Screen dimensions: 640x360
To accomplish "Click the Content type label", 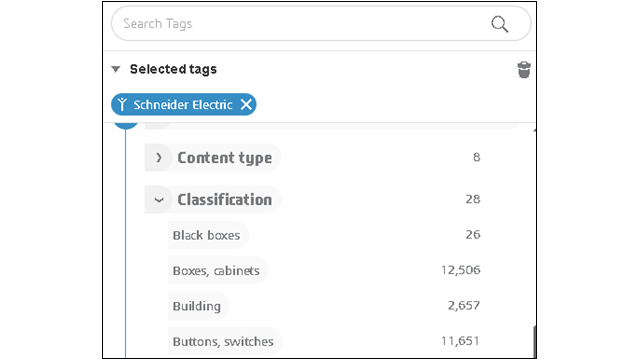I will (x=225, y=158).
